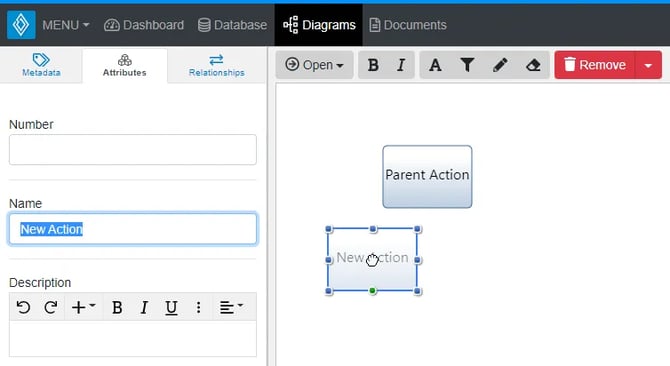Apply italic in Description editor
The width and height of the screenshot is (670, 366).
pyautogui.click(x=144, y=307)
